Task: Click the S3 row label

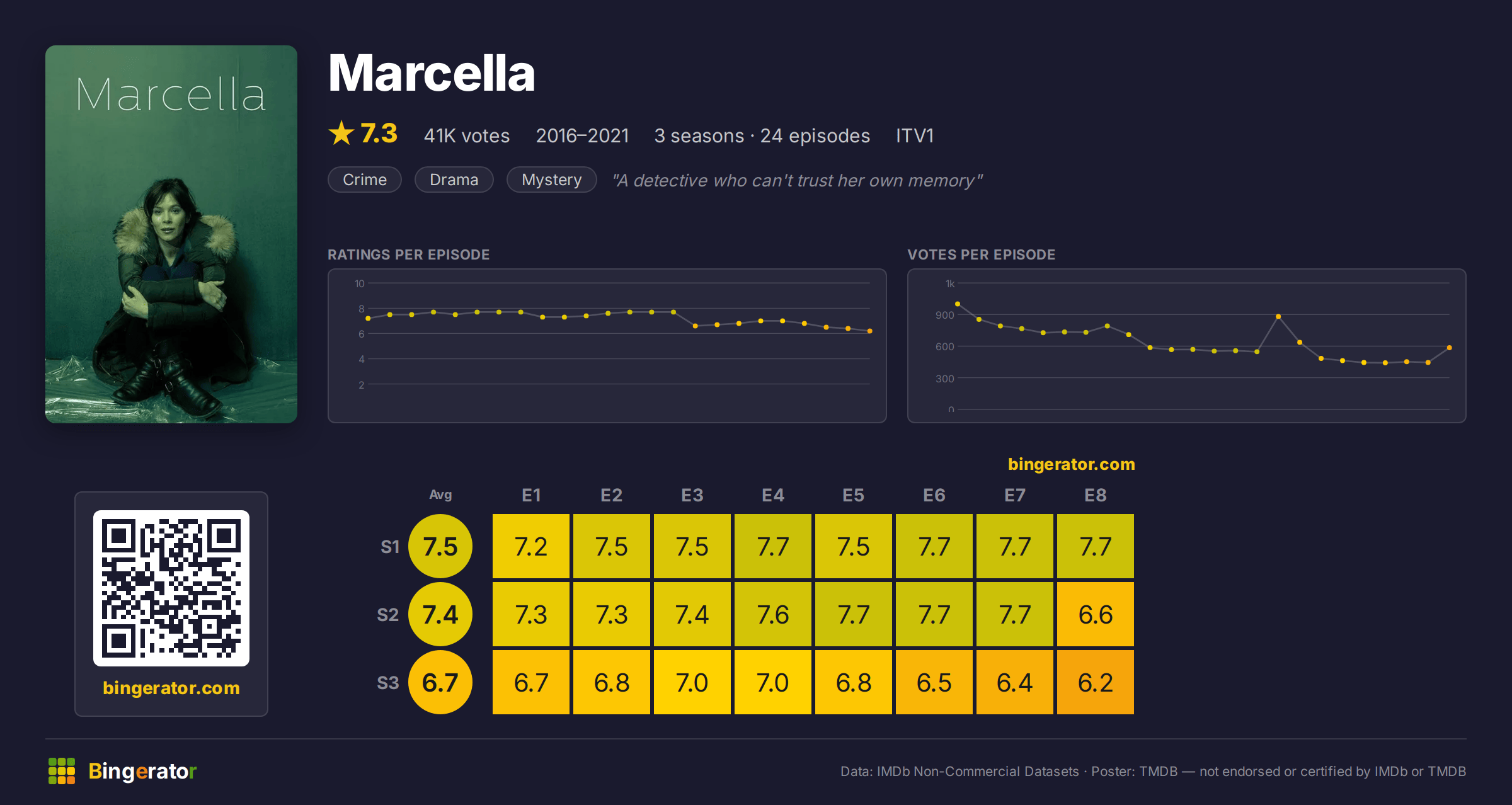Action: (388, 683)
